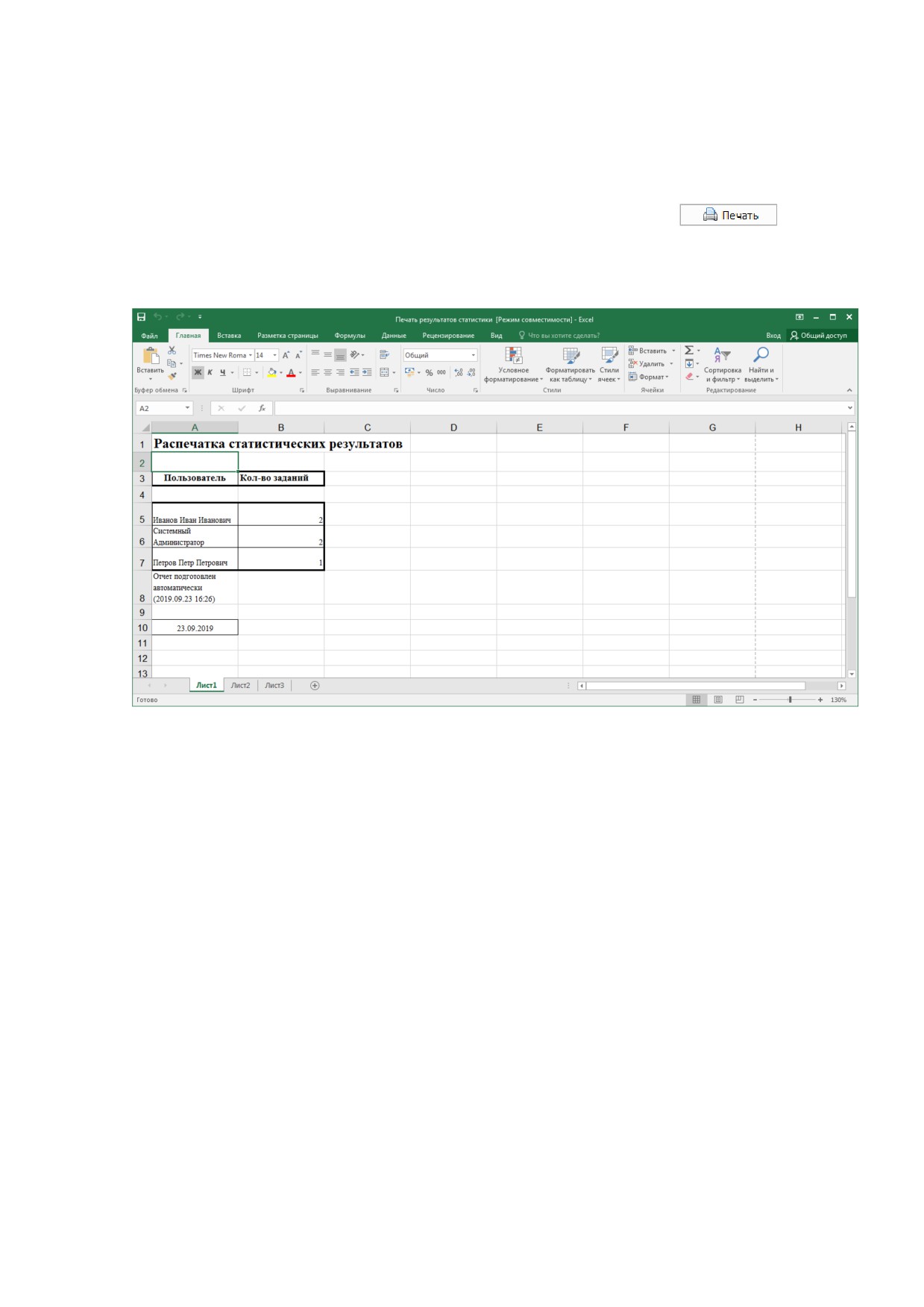The width and height of the screenshot is (924, 1307).
Task: Click the Печать button
Action: (728, 215)
